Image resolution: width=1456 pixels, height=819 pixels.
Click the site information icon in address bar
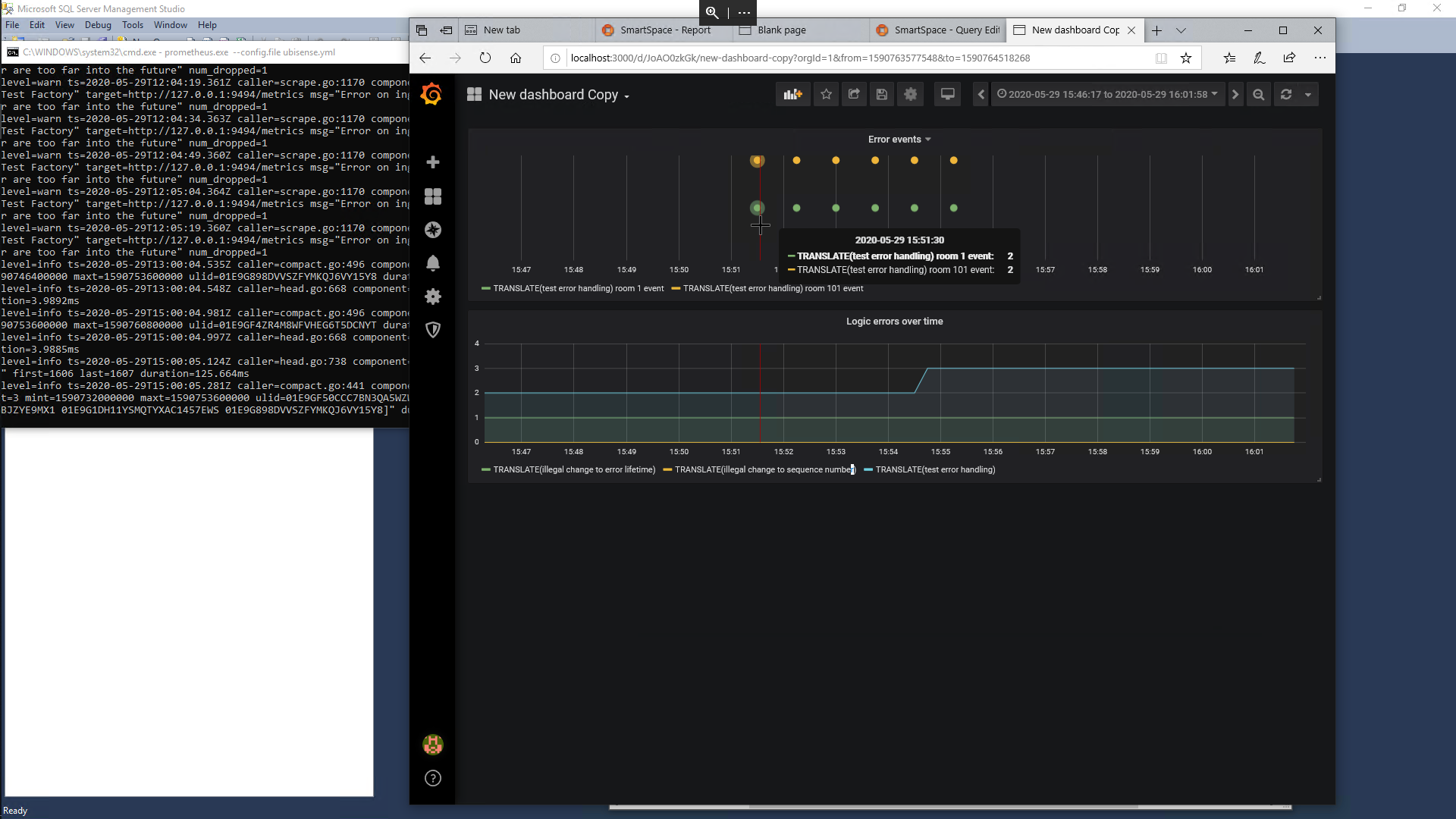555,58
